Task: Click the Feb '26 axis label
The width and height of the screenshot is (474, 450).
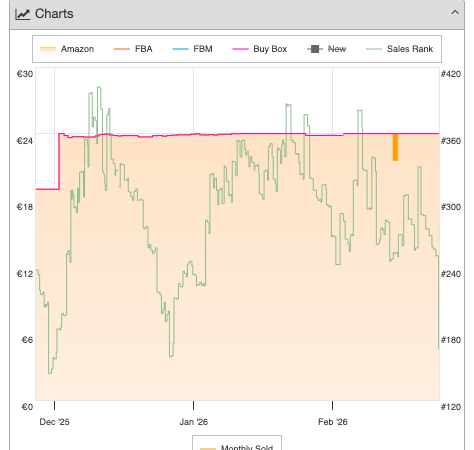Action: pyautogui.click(x=333, y=422)
